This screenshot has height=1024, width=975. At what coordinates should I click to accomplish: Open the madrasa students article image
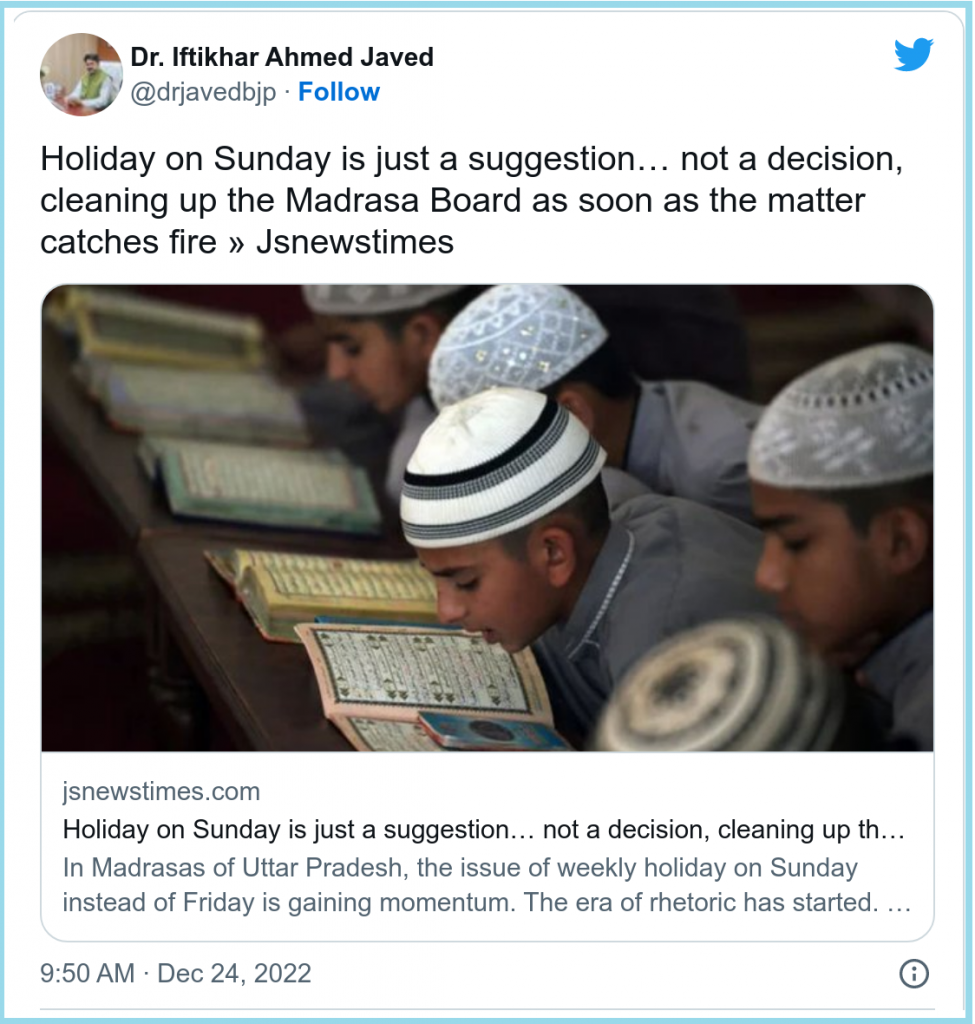(x=487, y=518)
